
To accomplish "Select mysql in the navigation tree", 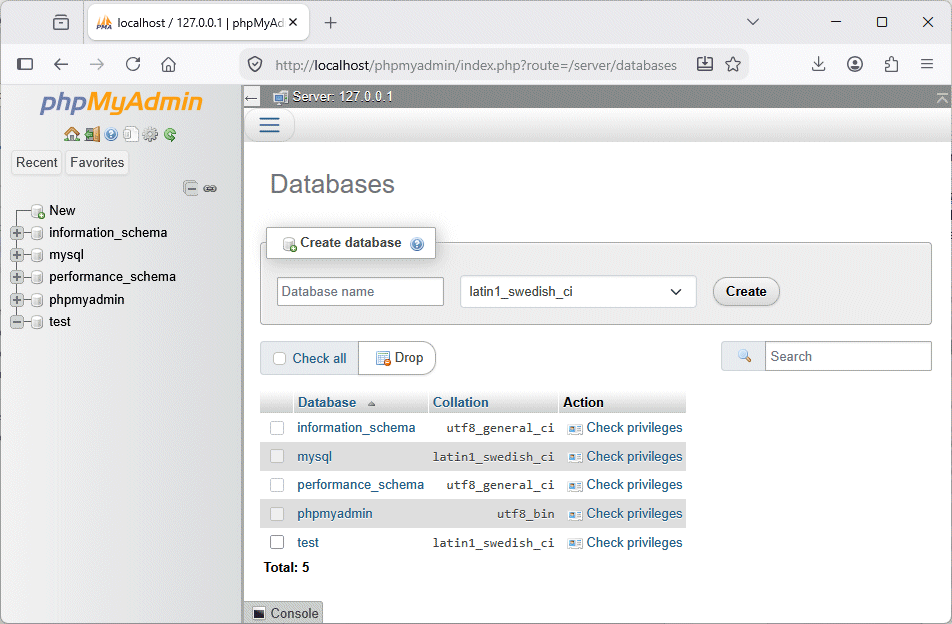I will click(x=66, y=255).
